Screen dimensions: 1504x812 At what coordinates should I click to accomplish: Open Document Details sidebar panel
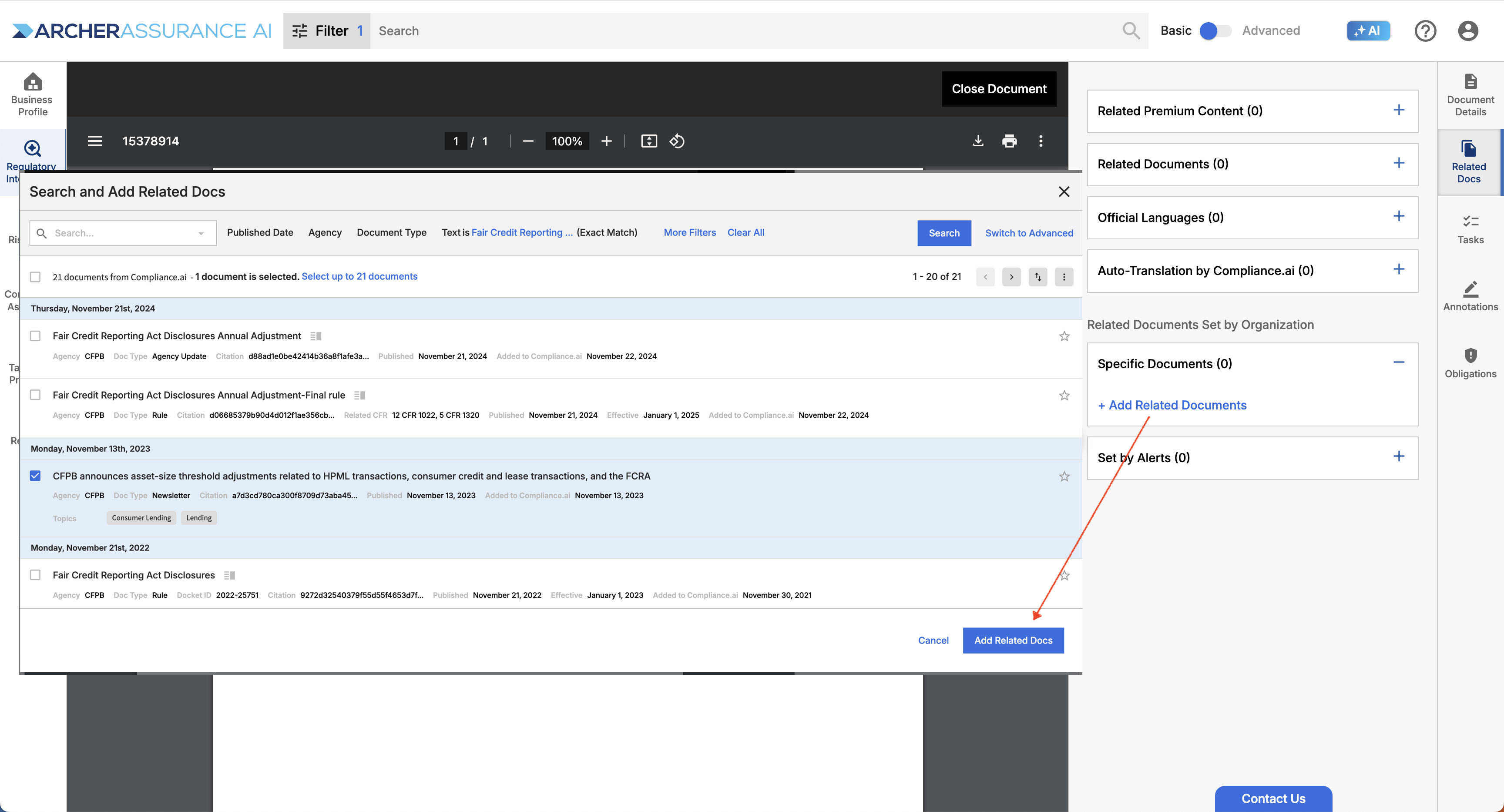click(1470, 94)
